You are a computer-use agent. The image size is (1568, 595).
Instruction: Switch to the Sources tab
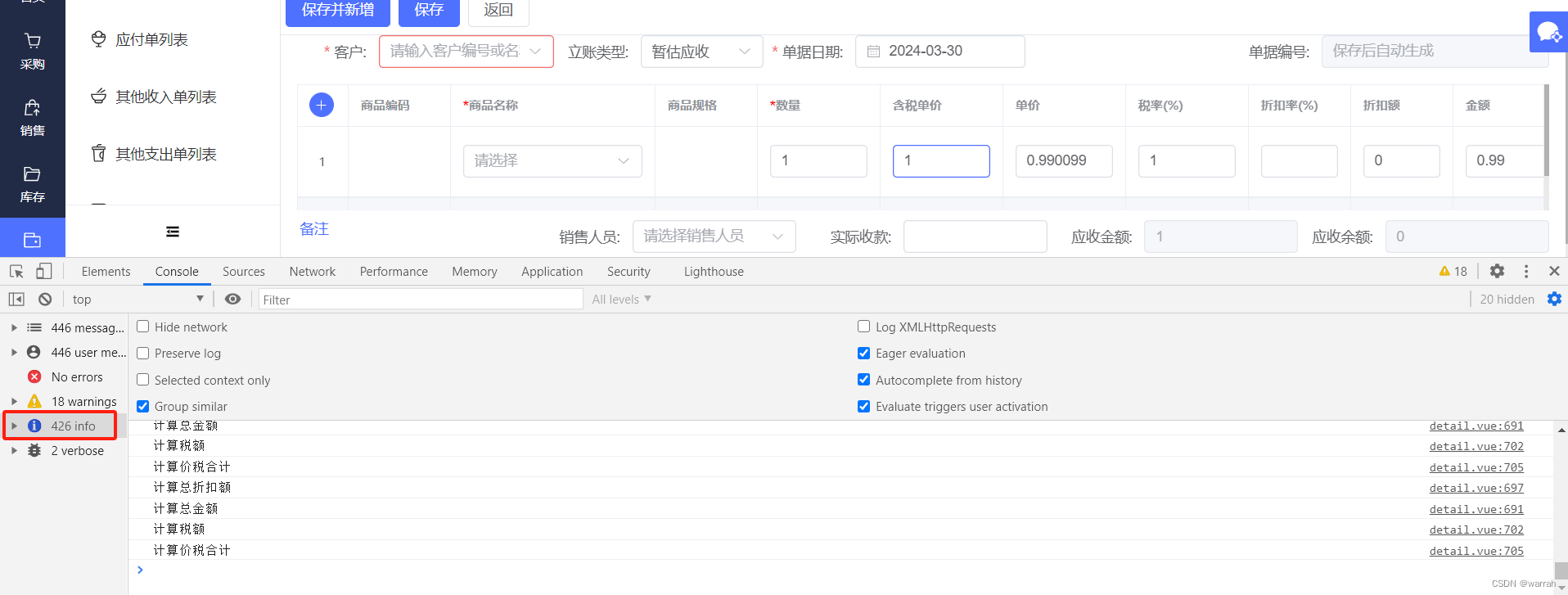click(244, 271)
